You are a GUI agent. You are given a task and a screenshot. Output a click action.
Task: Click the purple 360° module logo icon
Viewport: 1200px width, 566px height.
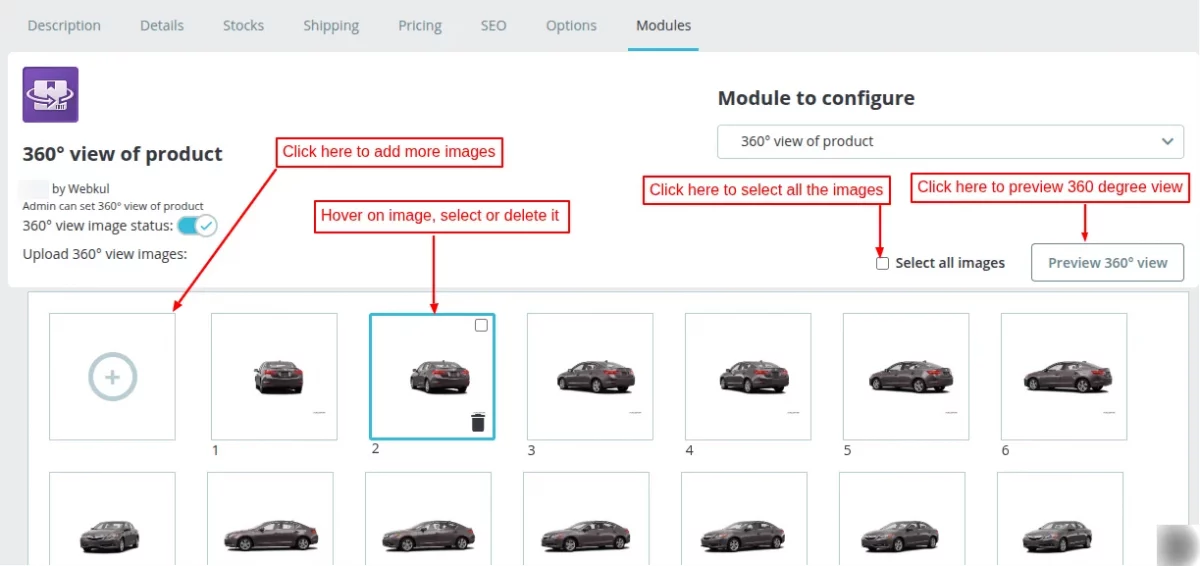click(x=51, y=95)
